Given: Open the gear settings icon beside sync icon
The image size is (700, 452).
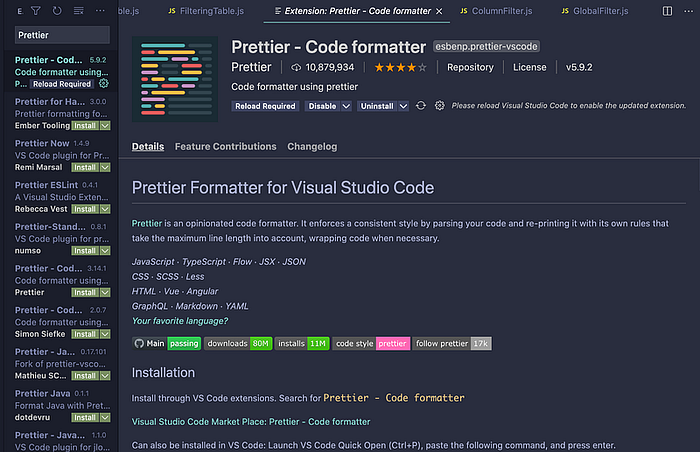Looking at the screenshot, I should [440, 106].
